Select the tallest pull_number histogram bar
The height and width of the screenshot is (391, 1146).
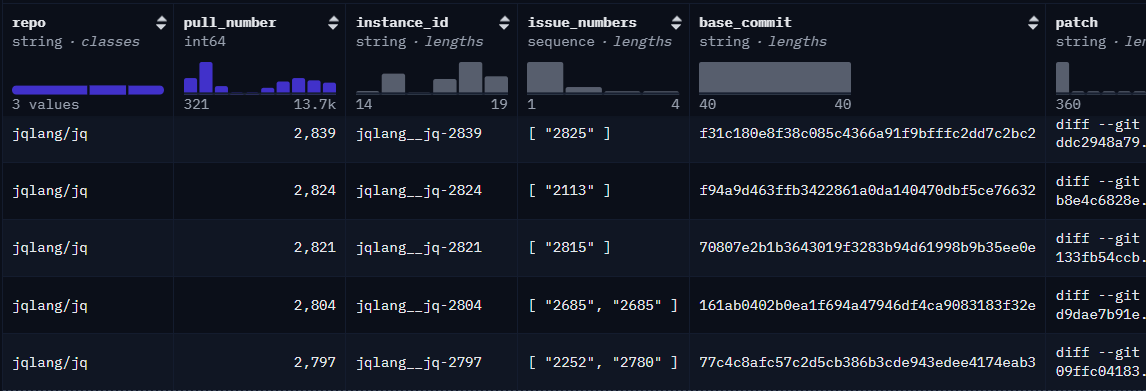(x=205, y=78)
